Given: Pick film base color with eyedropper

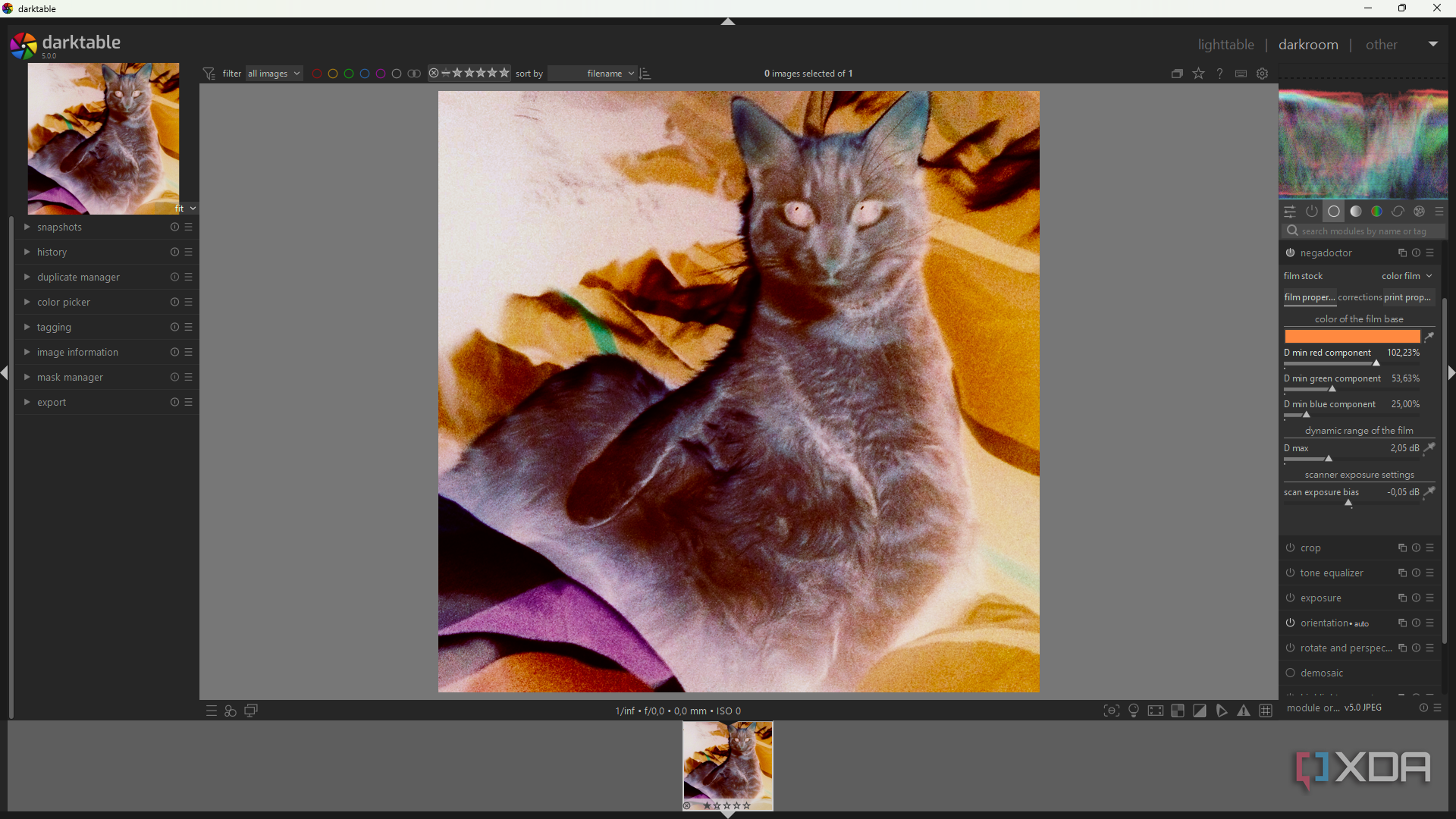Looking at the screenshot, I should [x=1429, y=337].
